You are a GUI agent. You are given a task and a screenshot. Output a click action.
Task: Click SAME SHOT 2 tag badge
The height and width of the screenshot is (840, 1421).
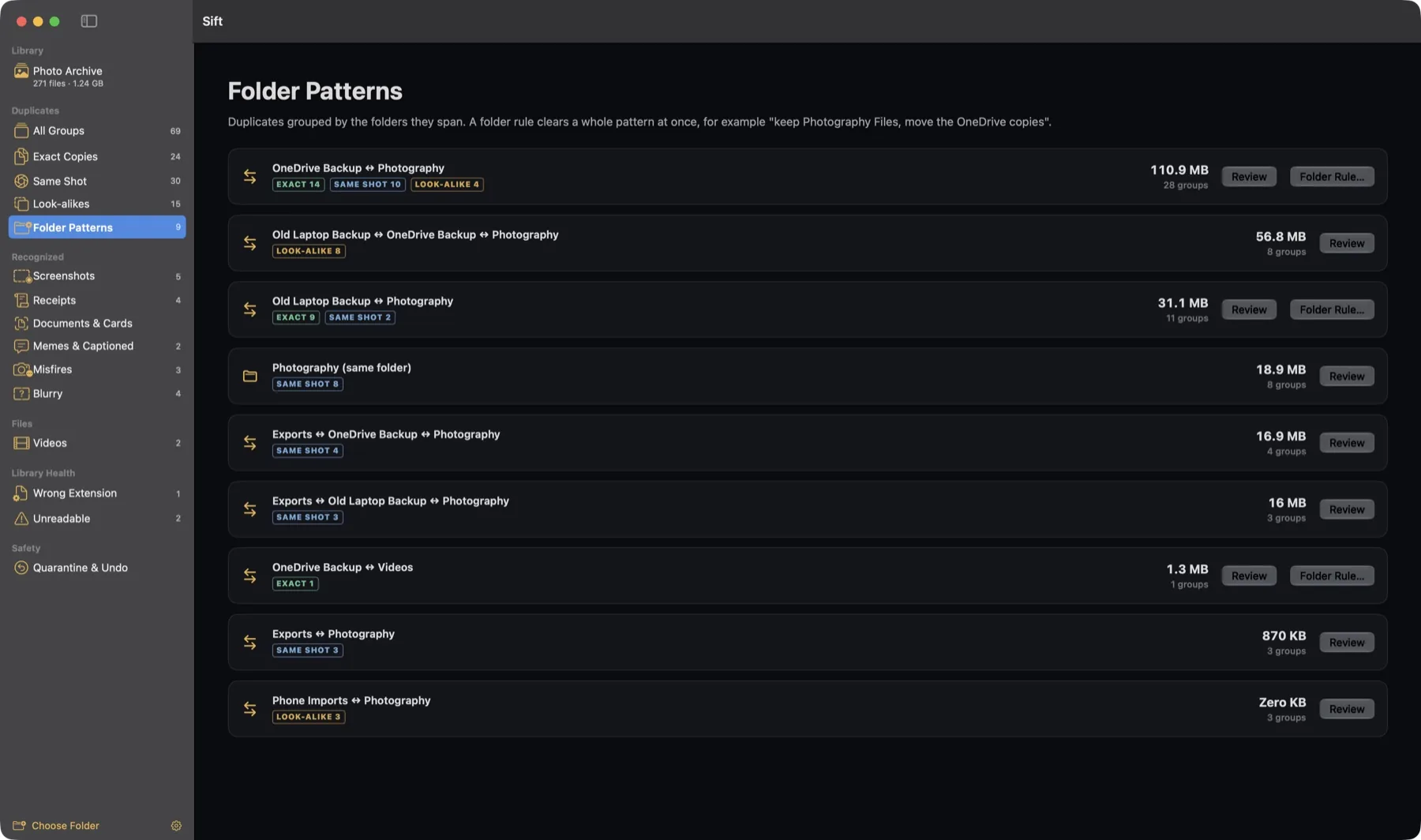tap(360, 317)
